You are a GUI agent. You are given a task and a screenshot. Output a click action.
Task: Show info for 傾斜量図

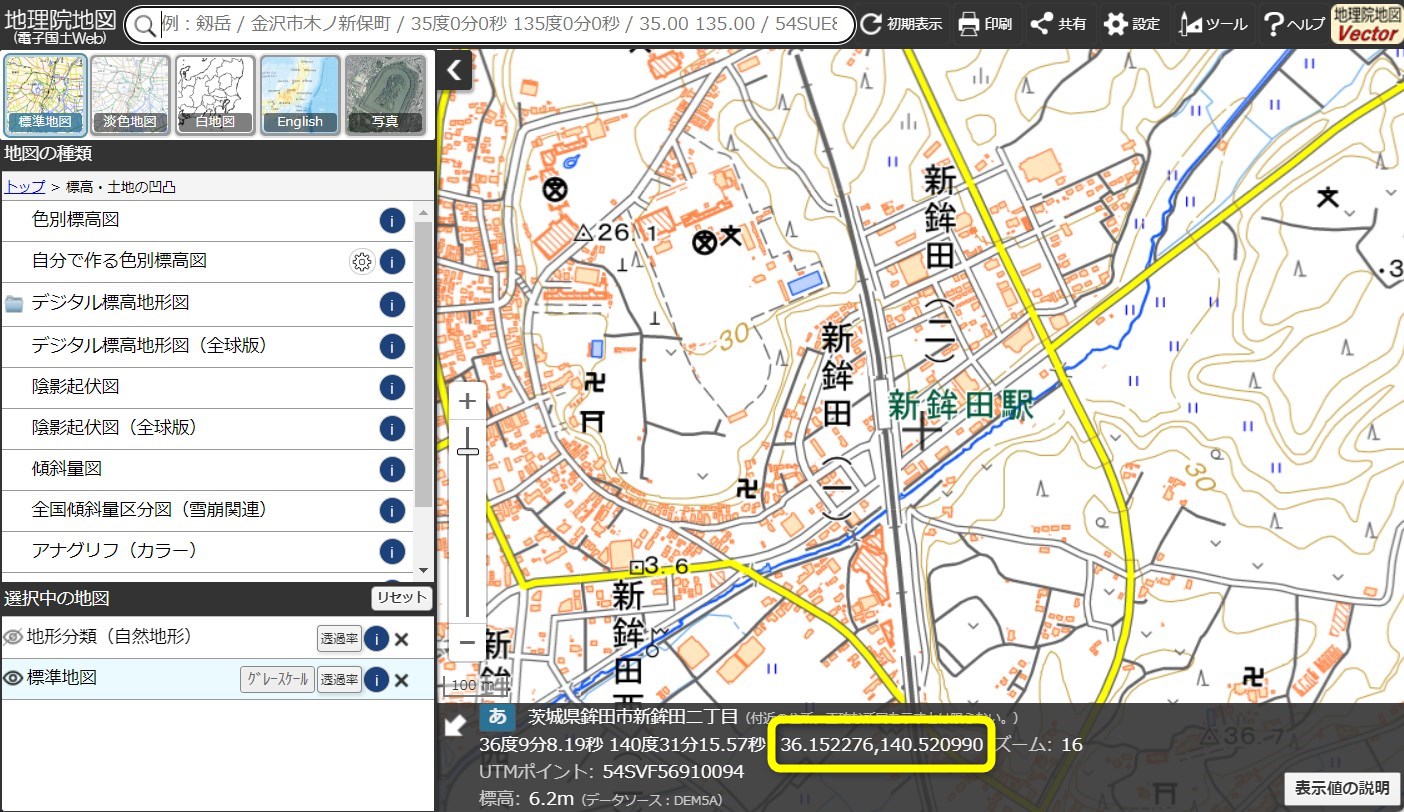(392, 470)
